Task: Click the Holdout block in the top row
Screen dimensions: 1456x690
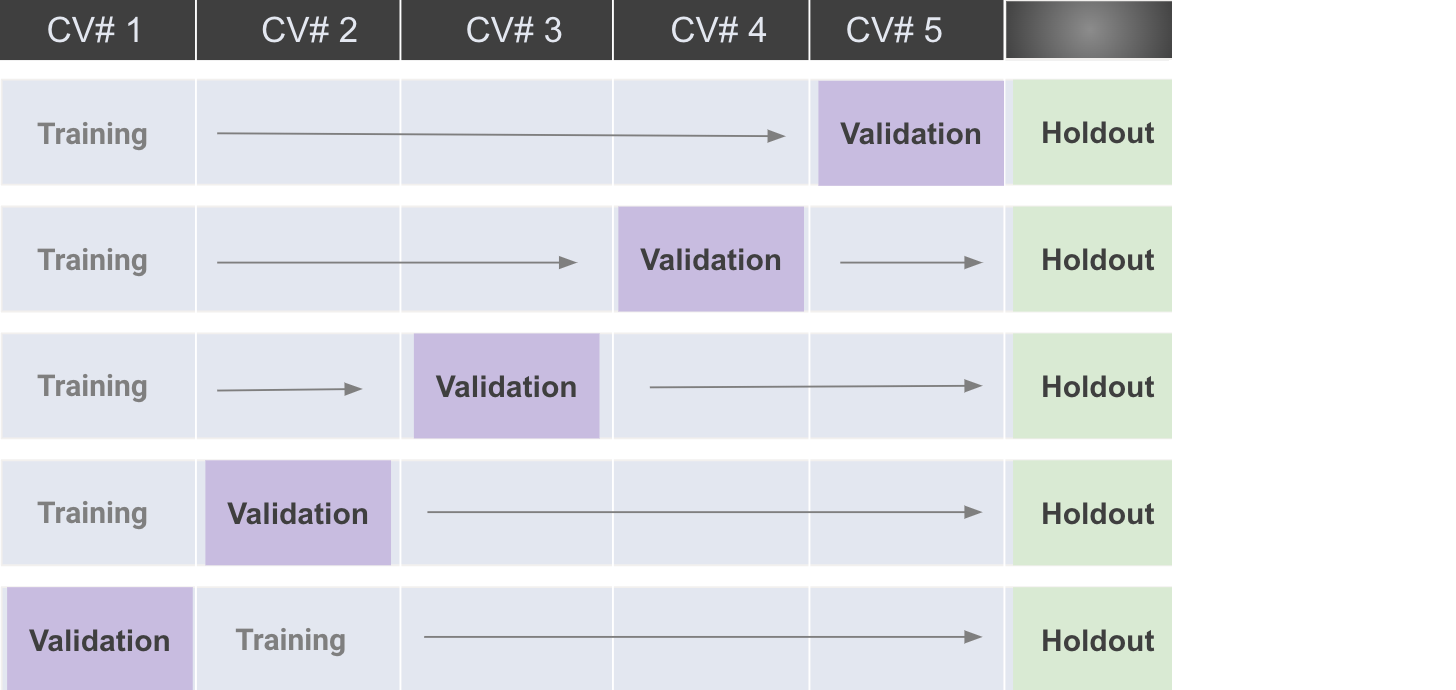Action: point(1097,133)
